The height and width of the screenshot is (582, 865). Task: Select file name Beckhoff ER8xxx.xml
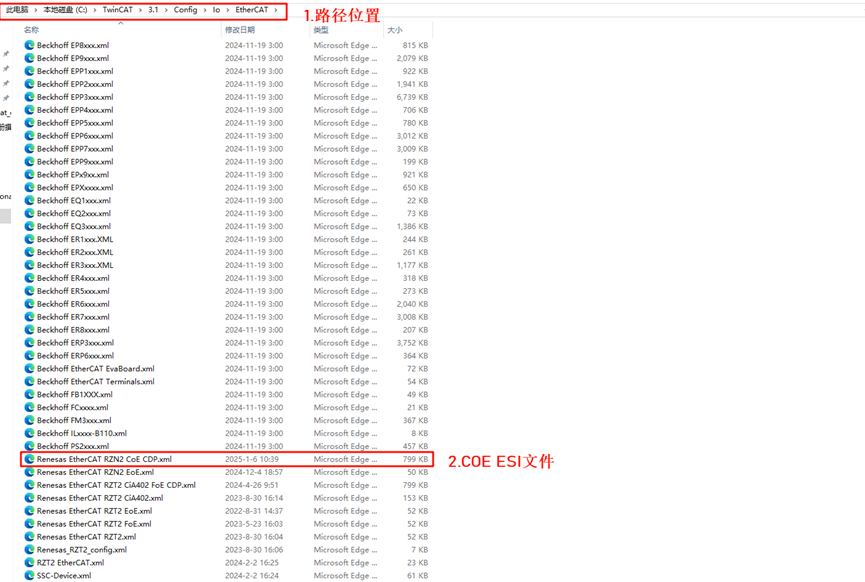point(73,330)
